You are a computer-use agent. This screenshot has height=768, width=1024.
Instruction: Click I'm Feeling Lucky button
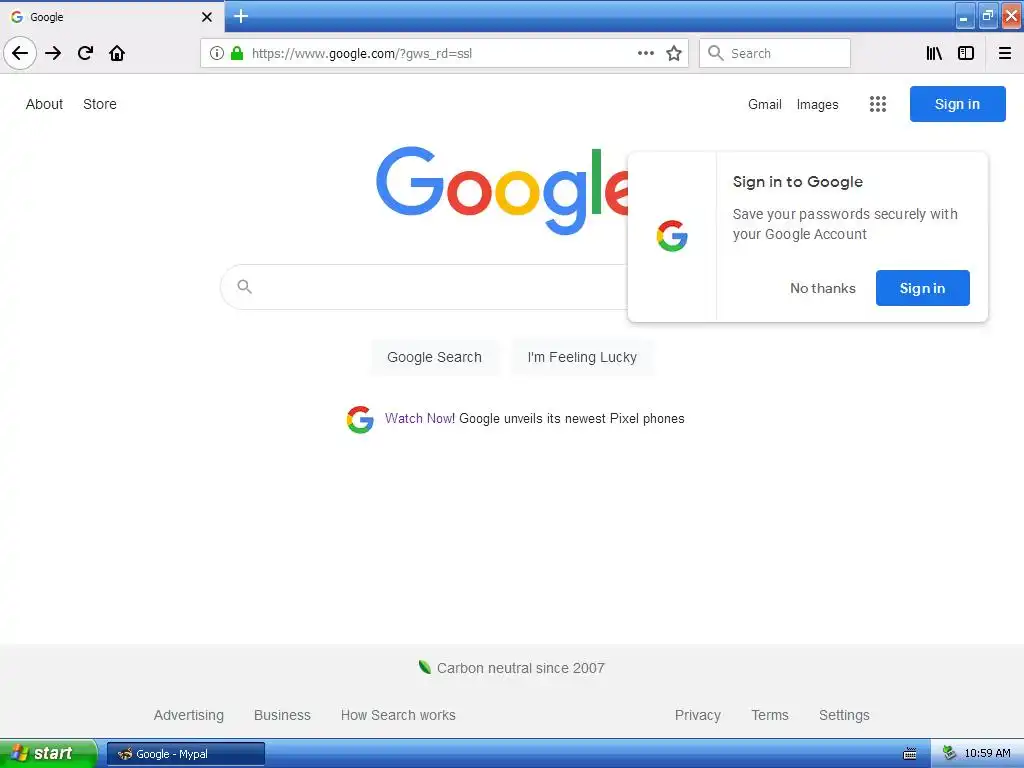point(582,357)
